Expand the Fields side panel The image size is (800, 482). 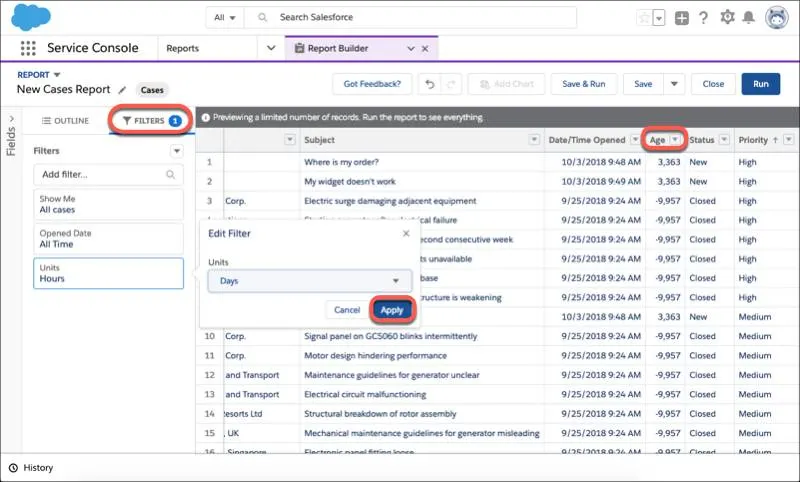(11, 135)
